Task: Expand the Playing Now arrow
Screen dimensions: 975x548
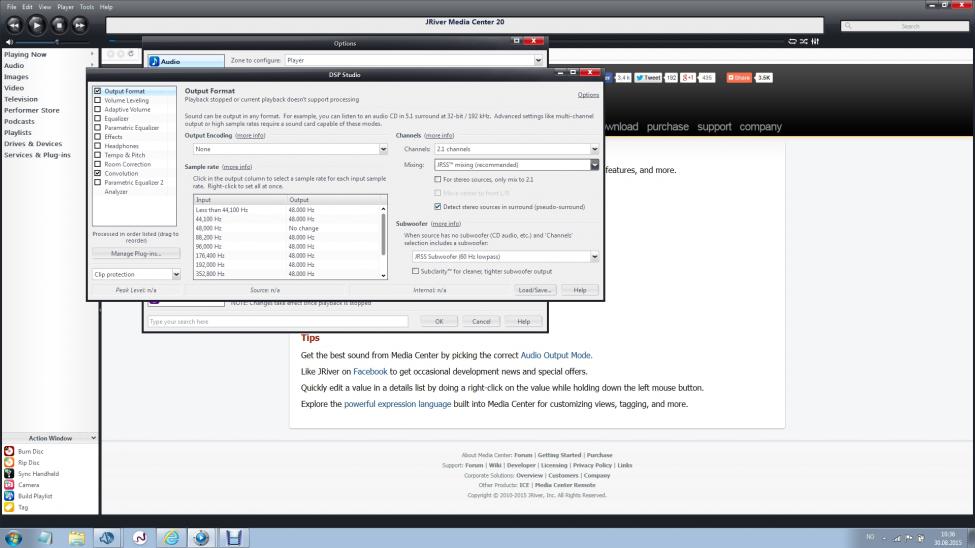Action: click(x=92, y=55)
